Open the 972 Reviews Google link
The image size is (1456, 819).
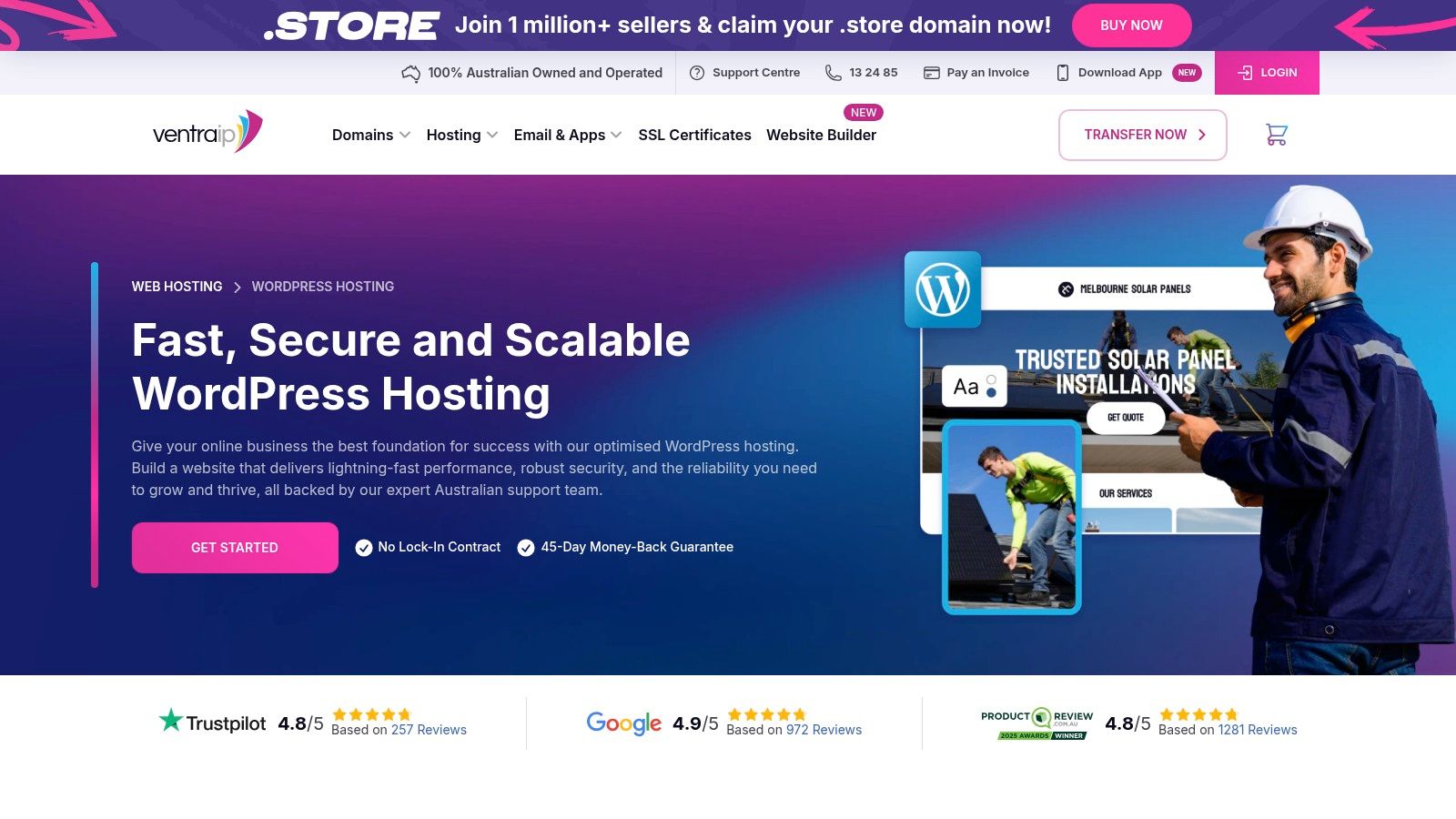tap(824, 730)
